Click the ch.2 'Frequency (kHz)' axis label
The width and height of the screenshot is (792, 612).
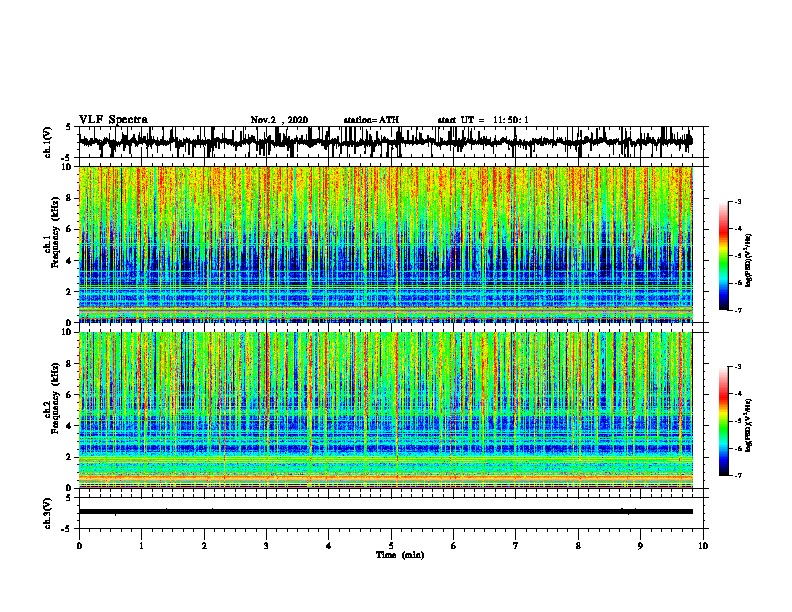pos(55,398)
